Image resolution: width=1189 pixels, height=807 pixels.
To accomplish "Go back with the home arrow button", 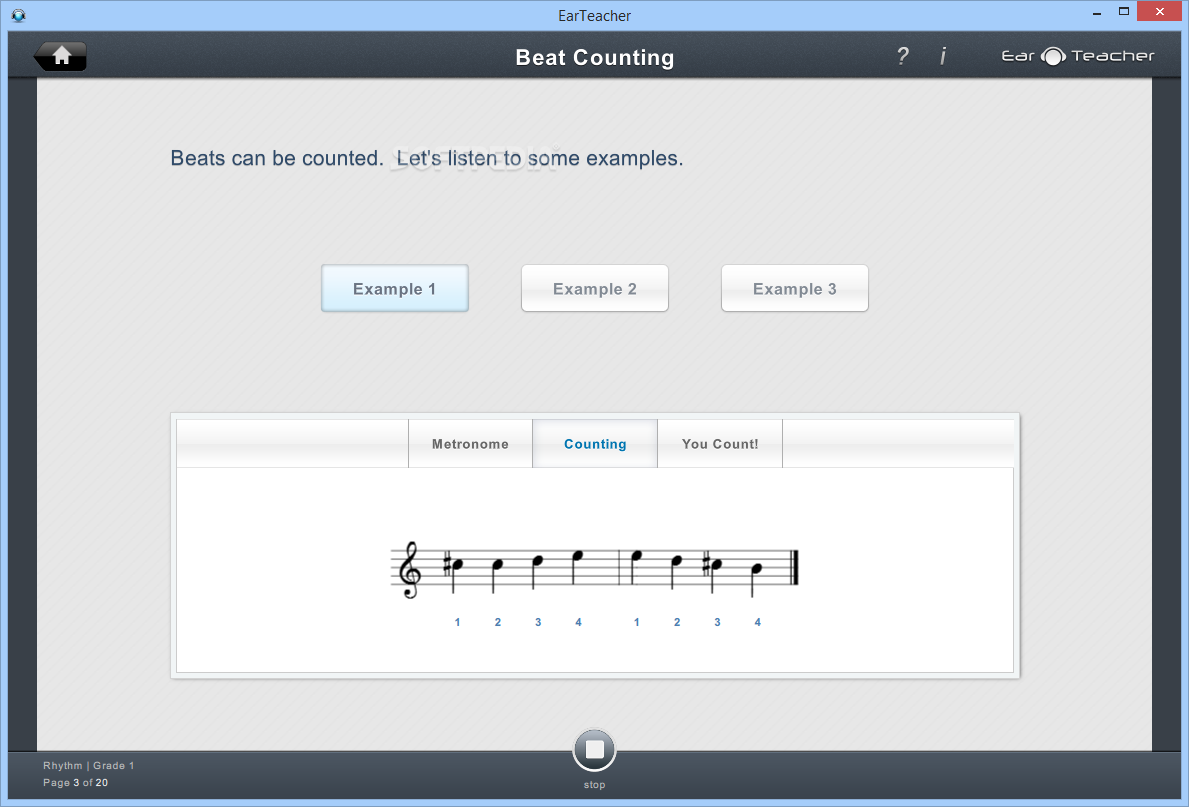I will (60, 56).
